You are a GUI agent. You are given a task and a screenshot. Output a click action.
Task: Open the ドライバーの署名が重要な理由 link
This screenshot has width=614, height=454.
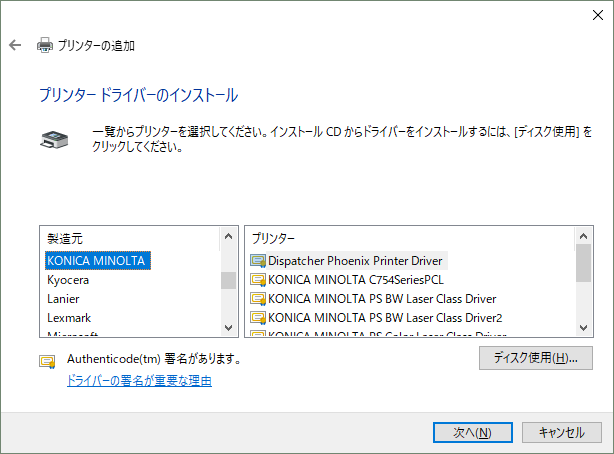point(139,381)
